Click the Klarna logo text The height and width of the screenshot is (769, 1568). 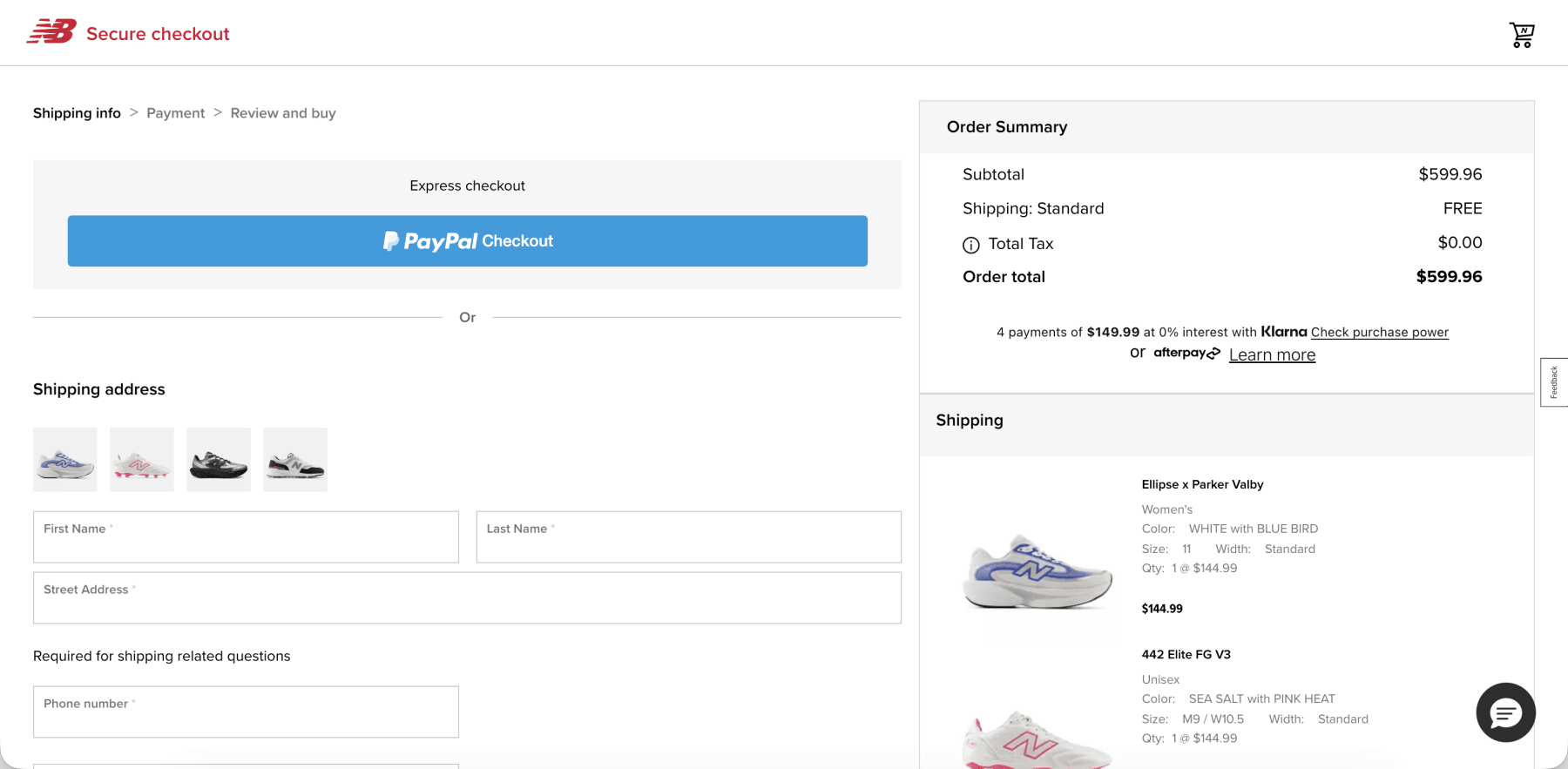1284,332
